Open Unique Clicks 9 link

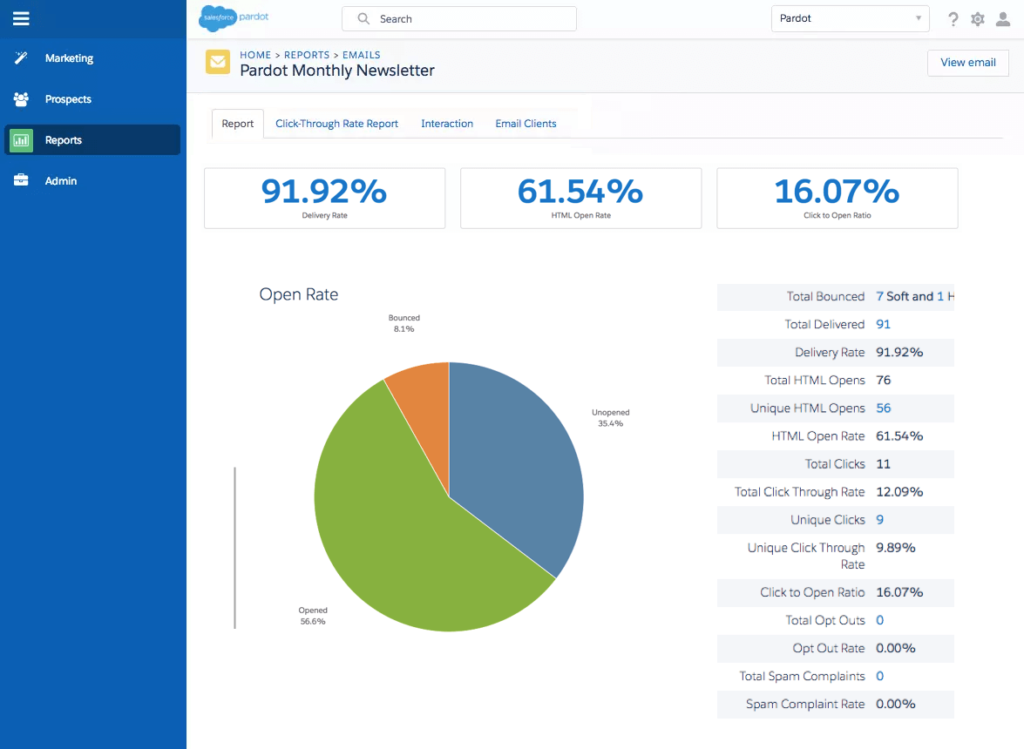(x=880, y=520)
